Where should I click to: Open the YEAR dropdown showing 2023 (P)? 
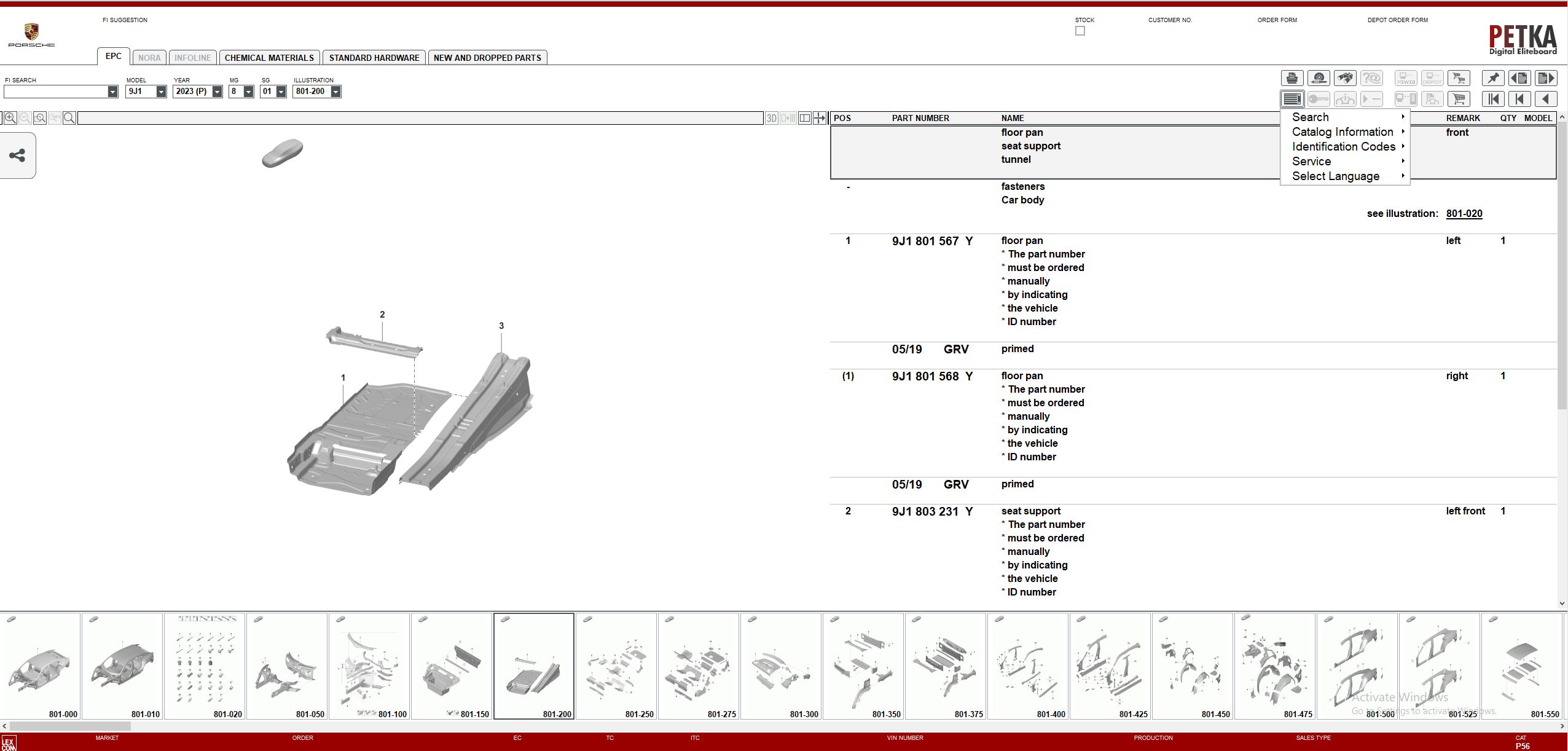217,92
